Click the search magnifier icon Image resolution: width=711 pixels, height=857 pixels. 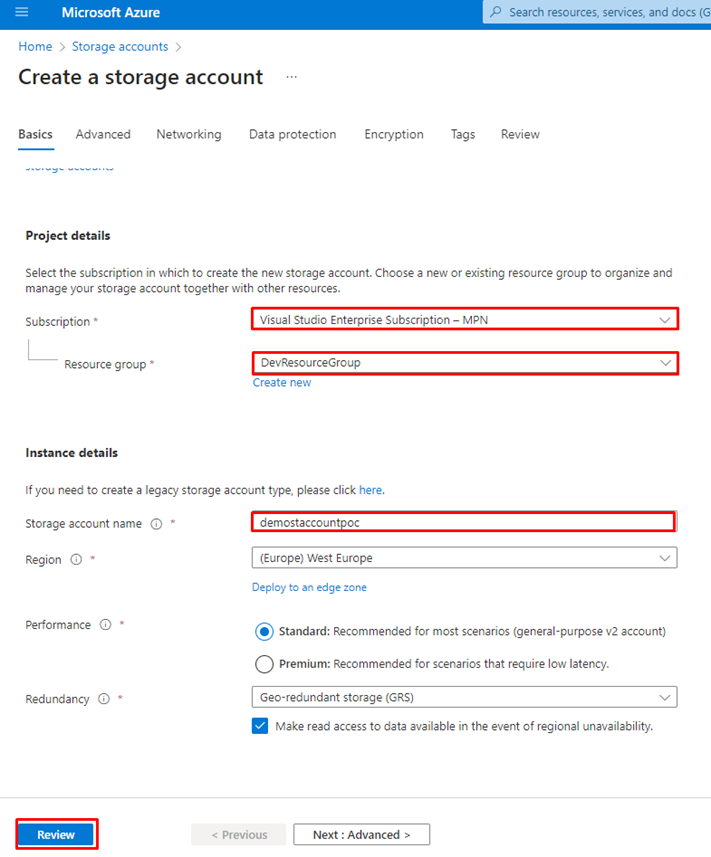click(495, 13)
